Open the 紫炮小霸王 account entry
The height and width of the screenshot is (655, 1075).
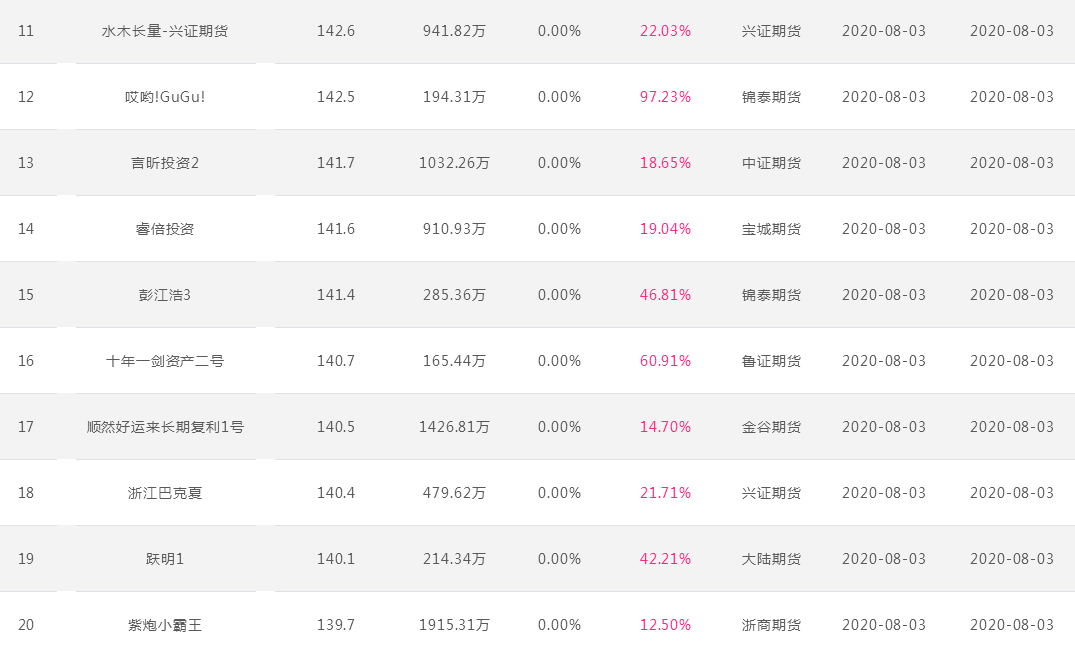click(165, 625)
